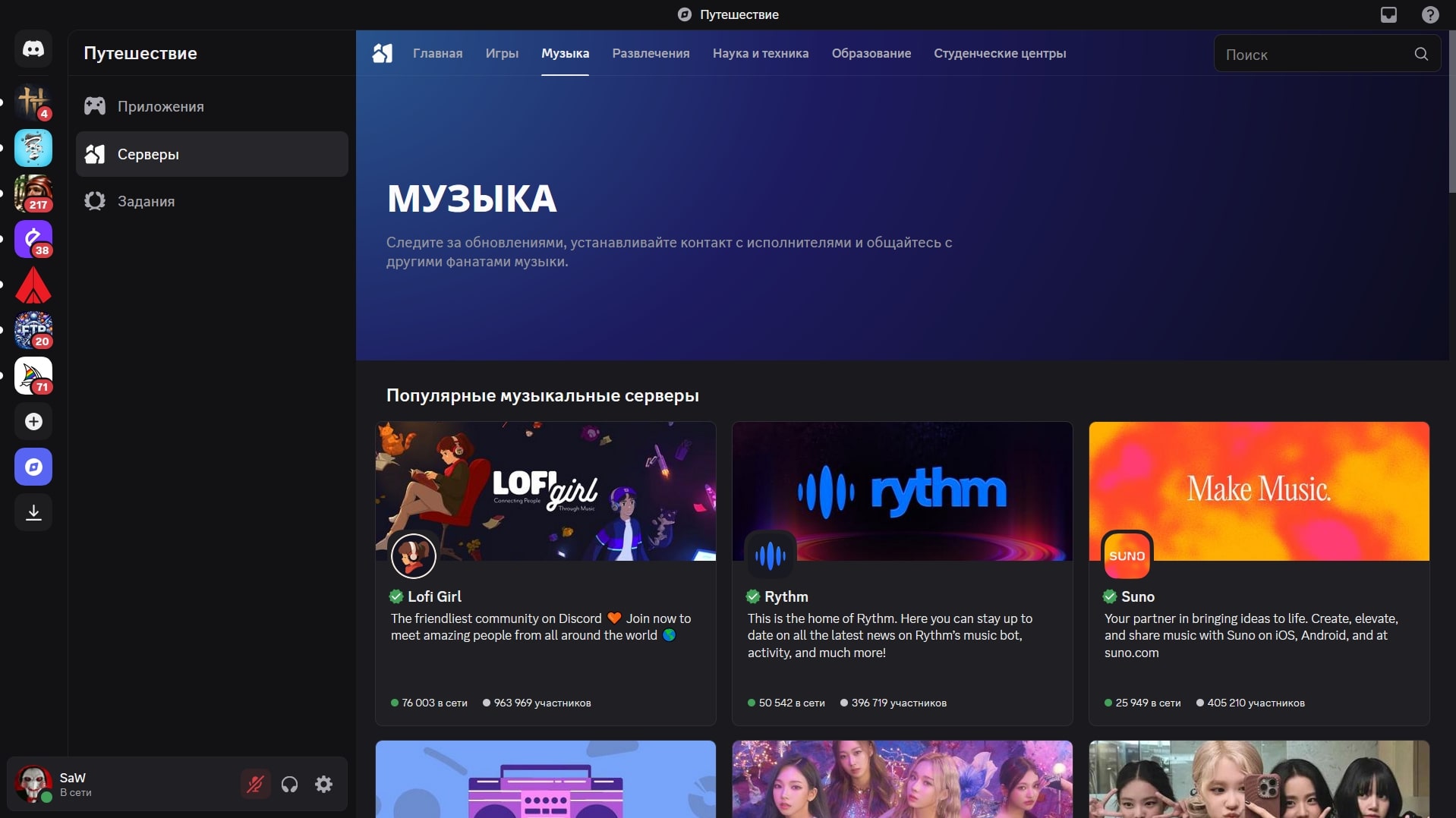Open the Rythm server card title

[786, 596]
